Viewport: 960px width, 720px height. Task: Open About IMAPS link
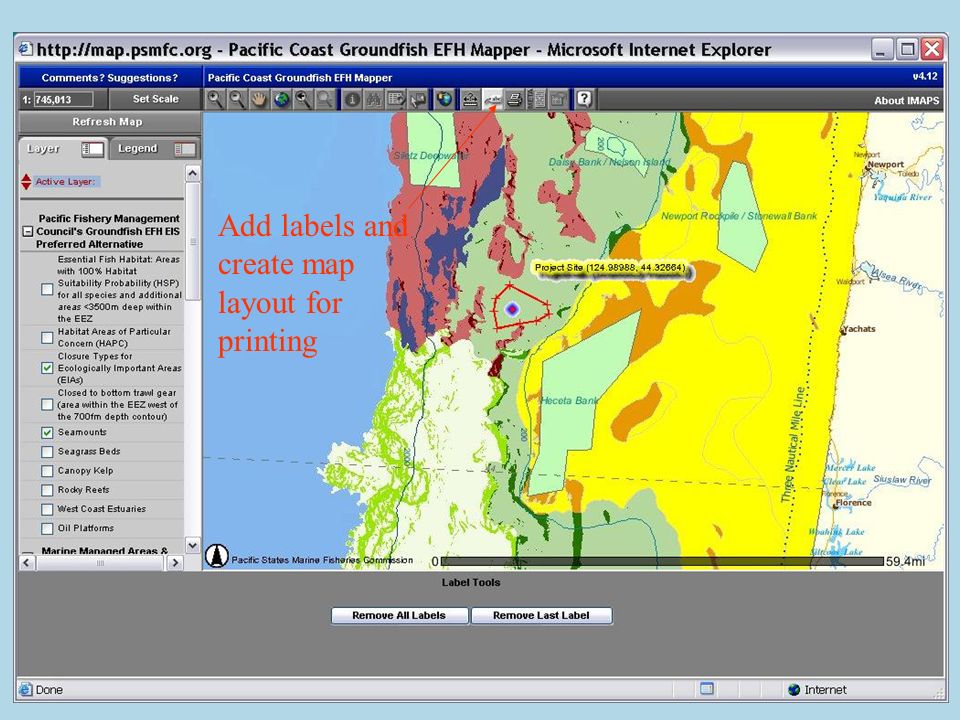click(906, 100)
